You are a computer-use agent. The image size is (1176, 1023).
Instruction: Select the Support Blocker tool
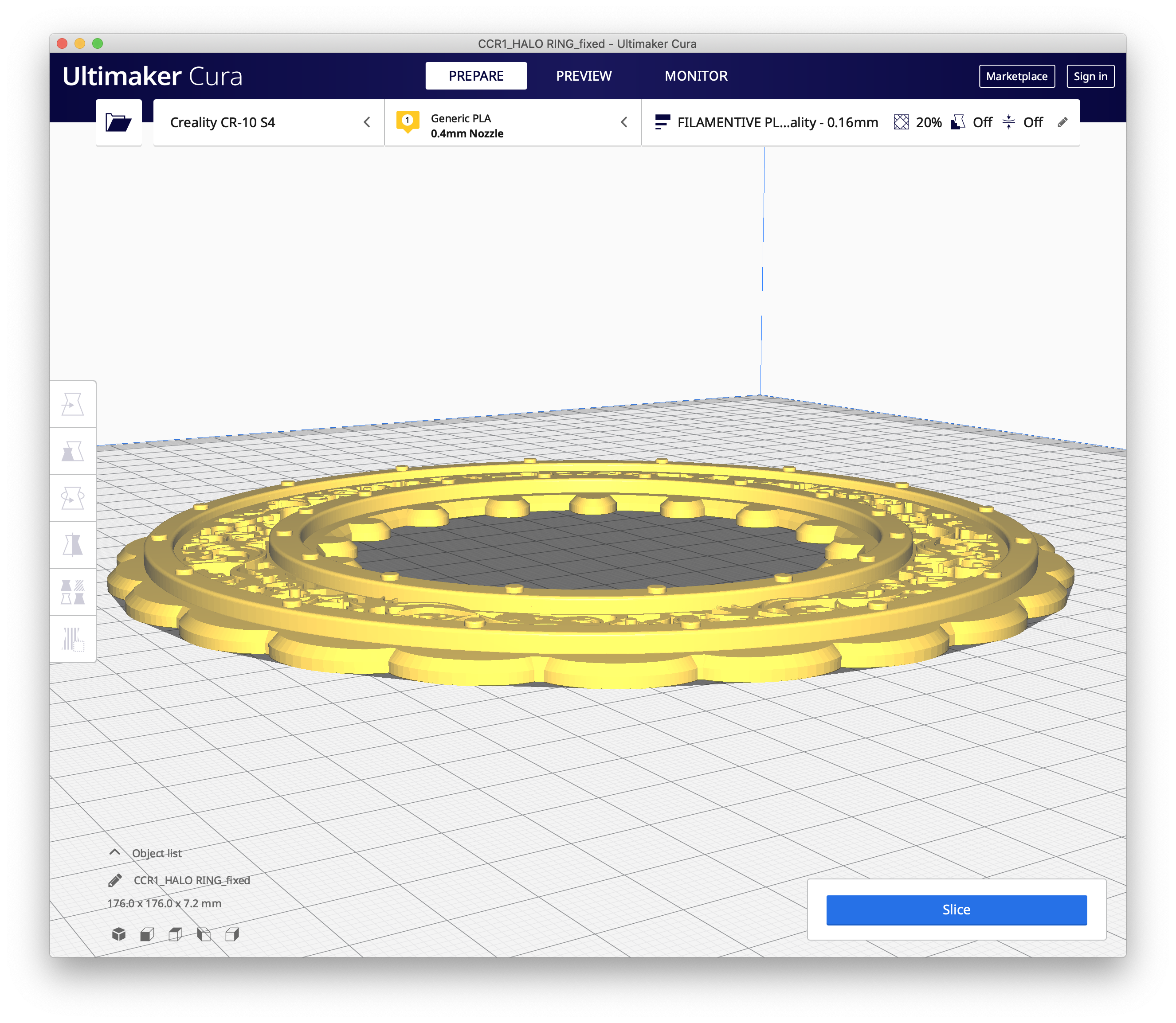[x=73, y=639]
